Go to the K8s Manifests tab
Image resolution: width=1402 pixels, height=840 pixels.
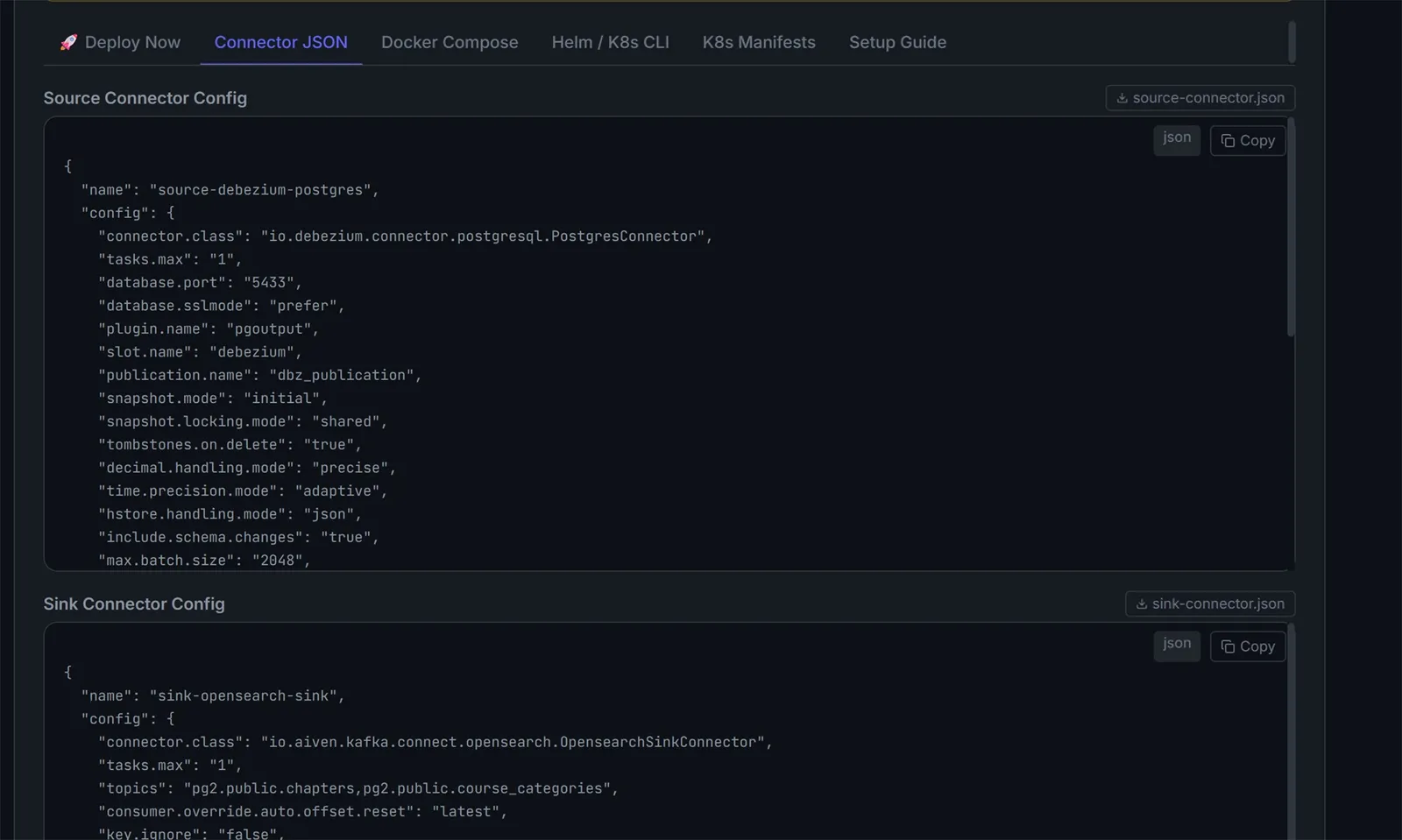click(759, 42)
